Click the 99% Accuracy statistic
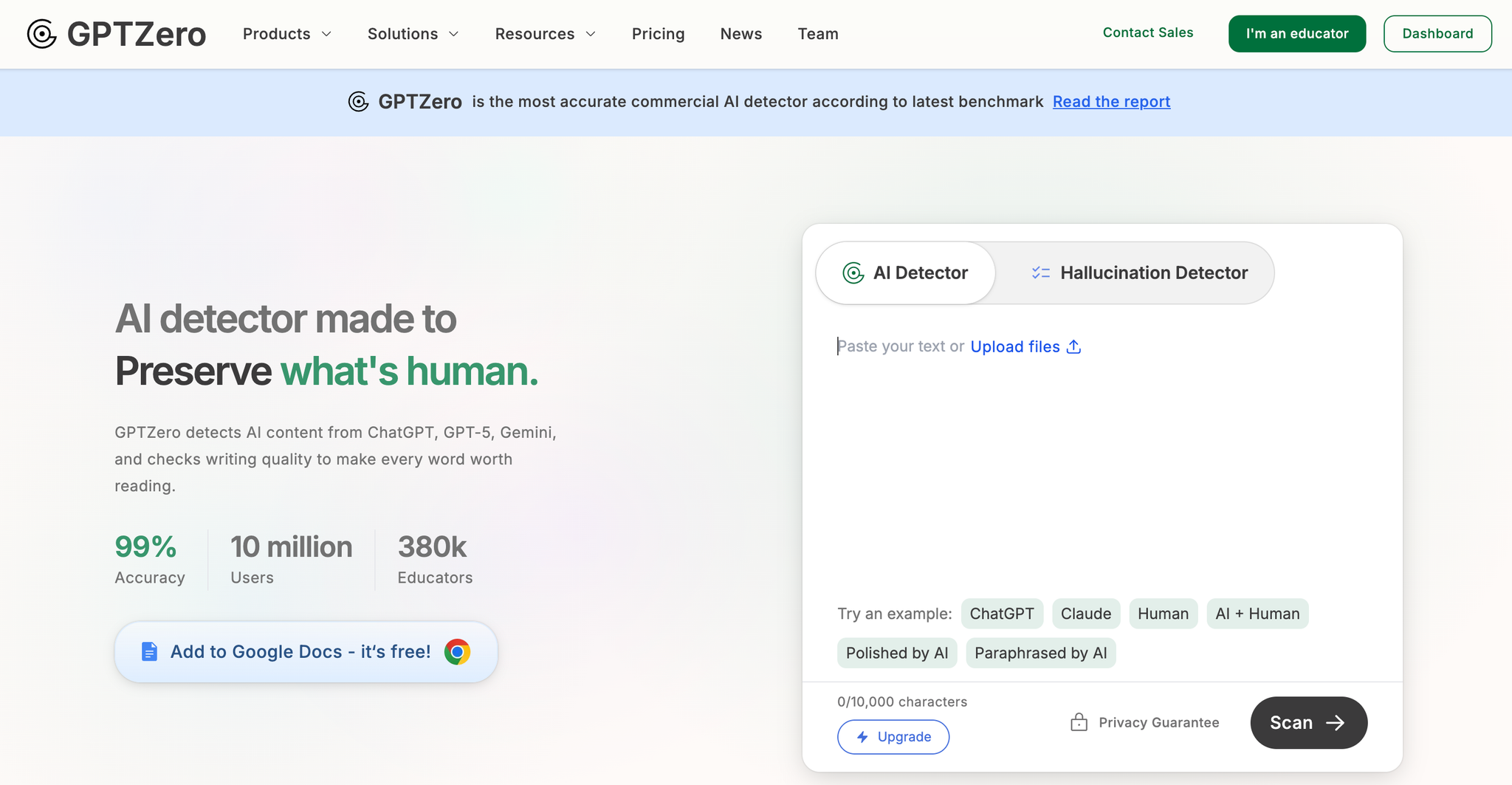 click(x=150, y=560)
